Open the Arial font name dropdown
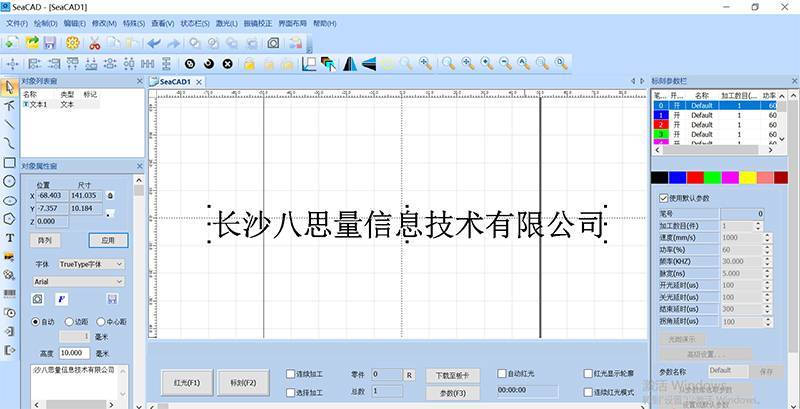This screenshot has height=409, width=800. coord(79,282)
